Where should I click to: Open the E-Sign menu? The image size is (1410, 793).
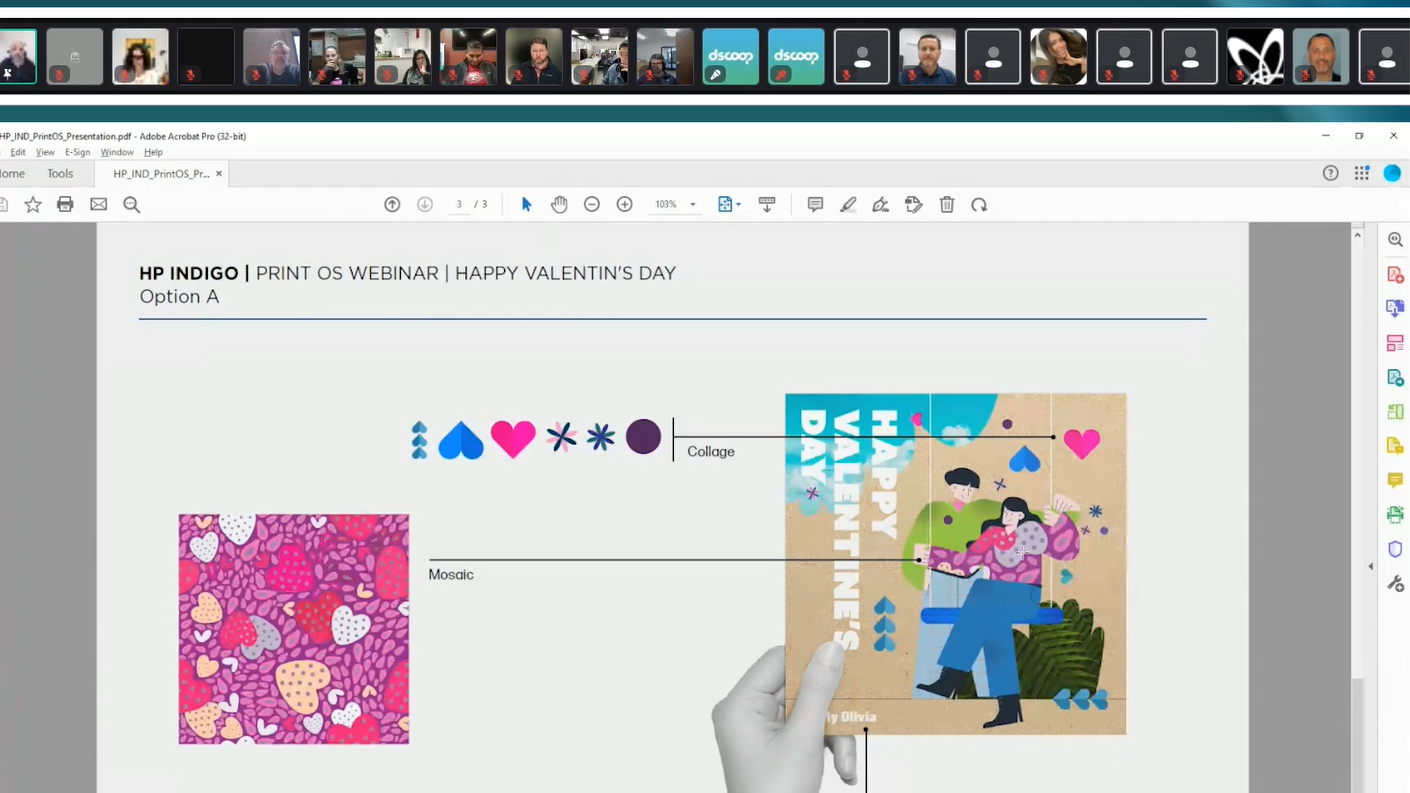tap(77, 152)
